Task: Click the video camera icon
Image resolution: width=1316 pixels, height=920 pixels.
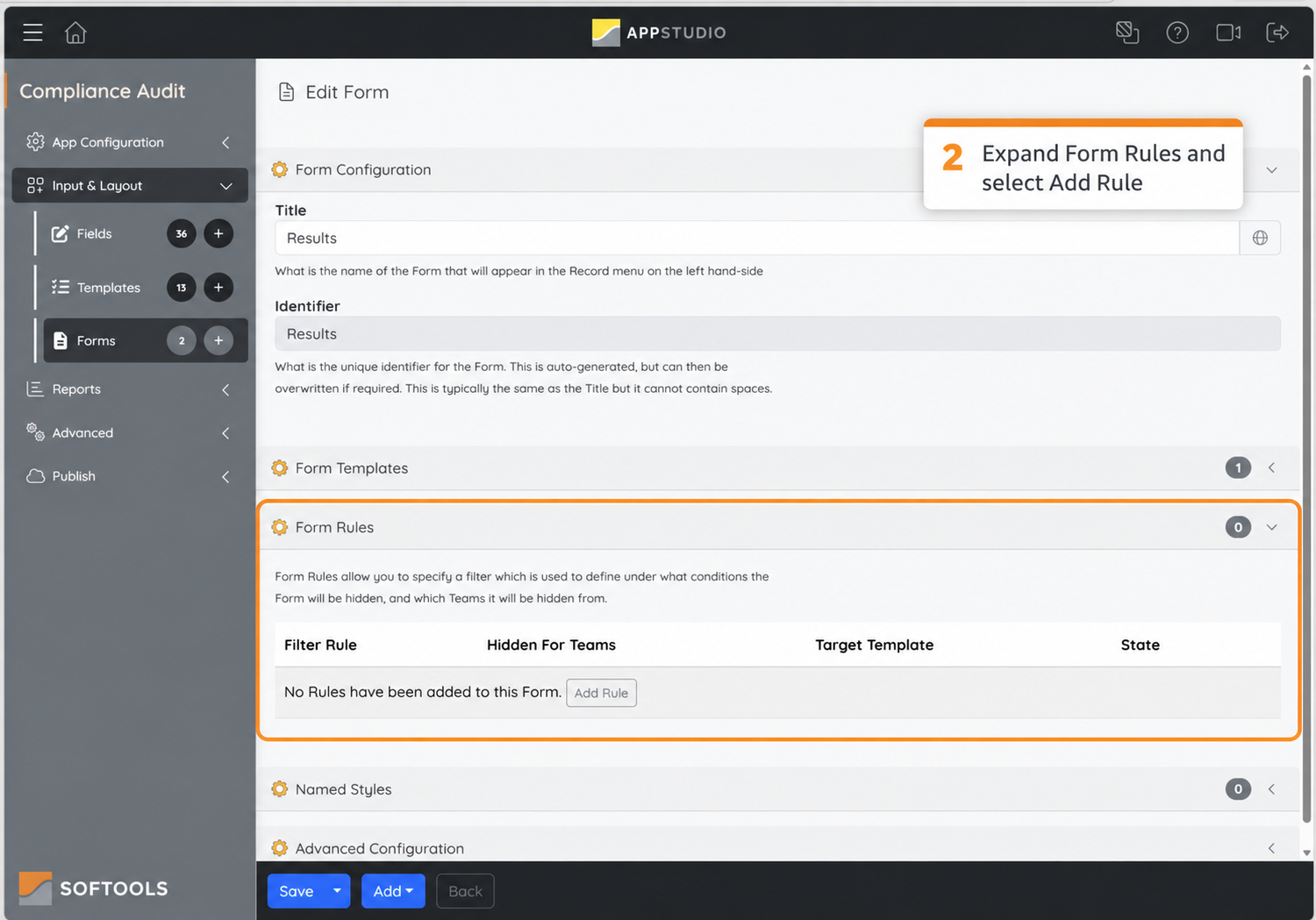Action: point(1228,32)
